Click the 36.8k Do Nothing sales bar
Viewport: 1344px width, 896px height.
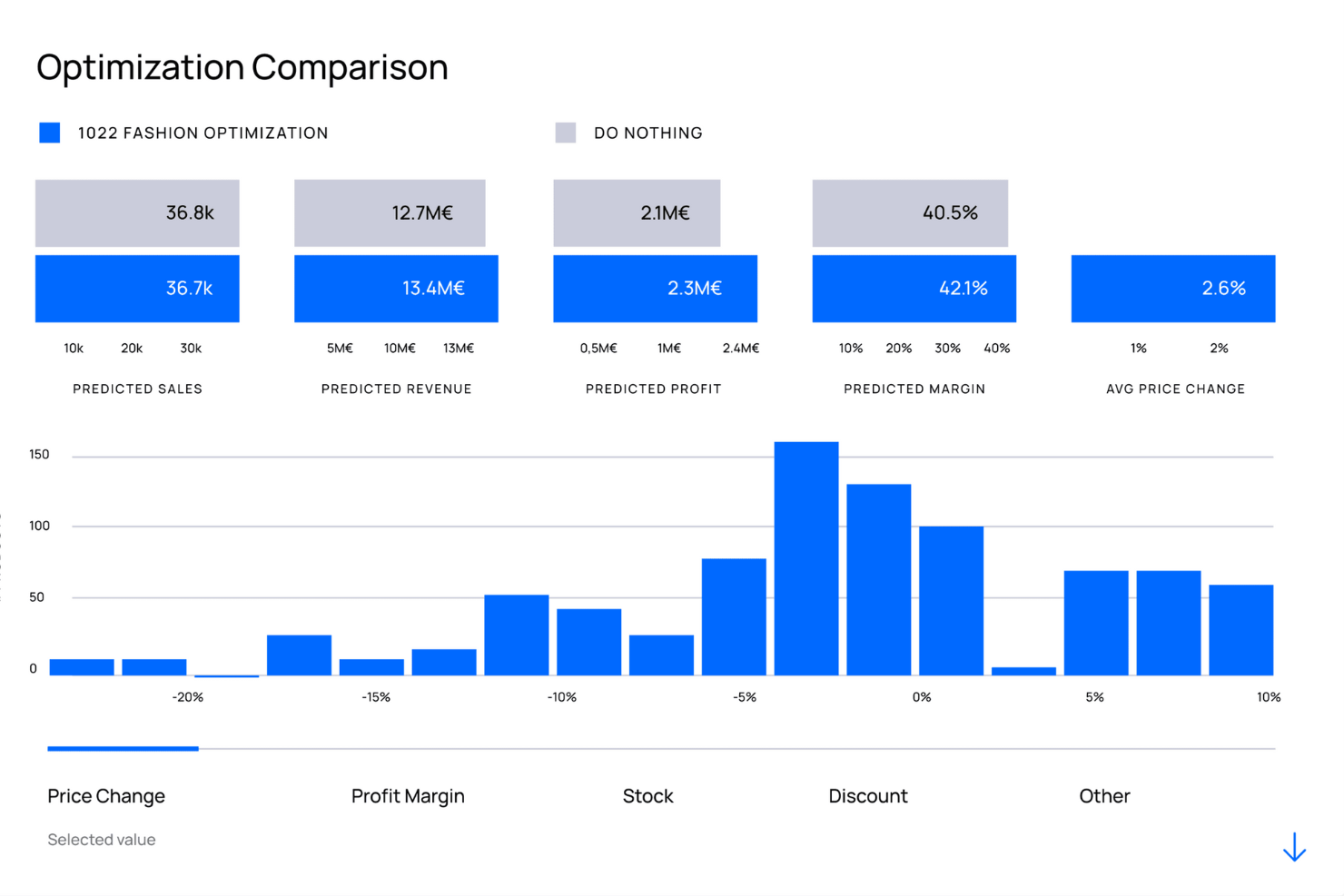[136, 212]
